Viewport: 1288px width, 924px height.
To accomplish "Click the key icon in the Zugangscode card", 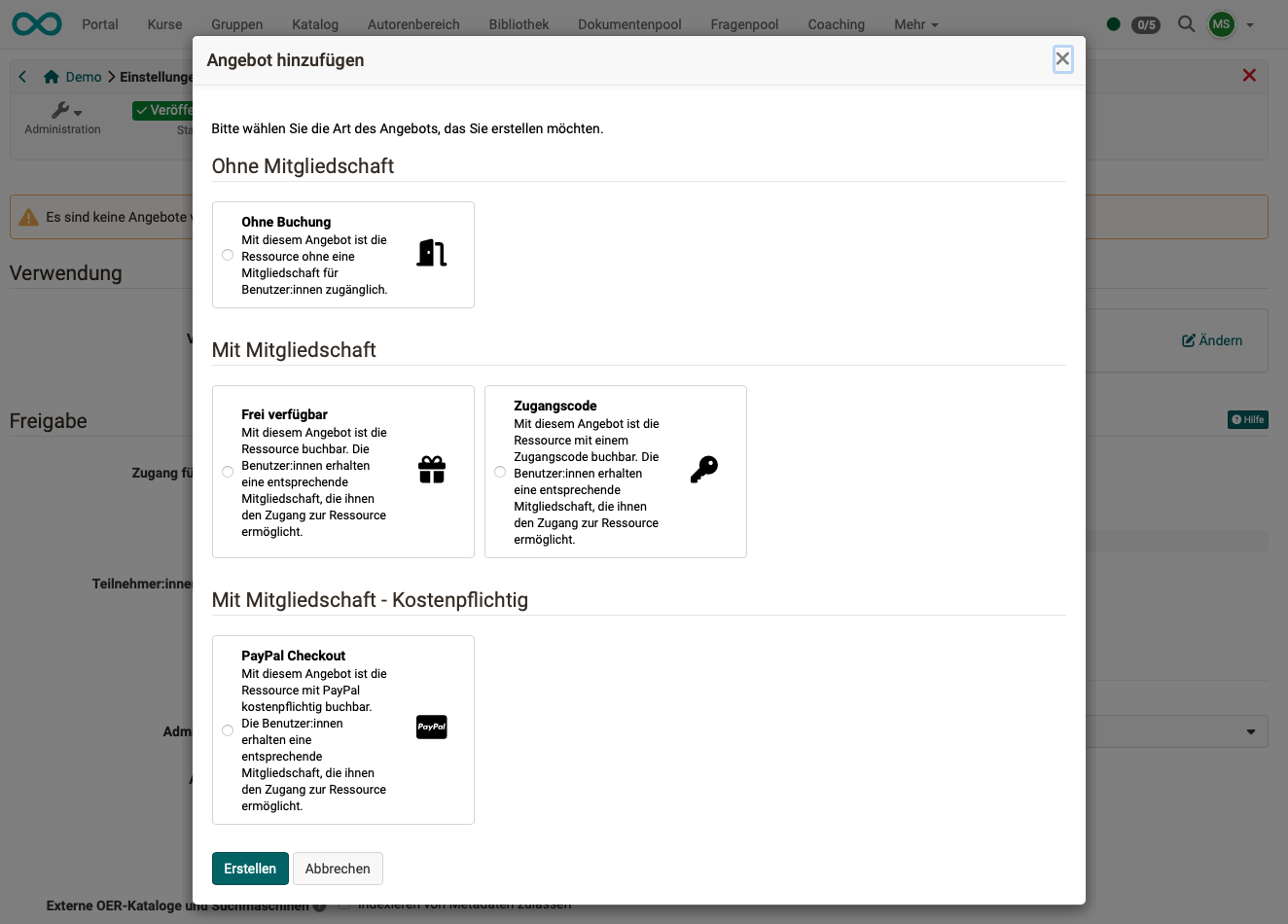I will point(704,468).
